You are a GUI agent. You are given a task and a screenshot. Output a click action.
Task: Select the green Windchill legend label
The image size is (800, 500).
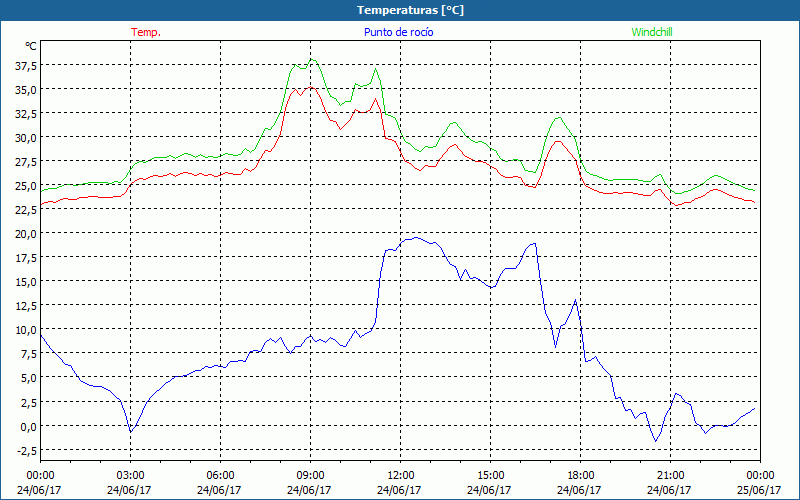point(652,32)
